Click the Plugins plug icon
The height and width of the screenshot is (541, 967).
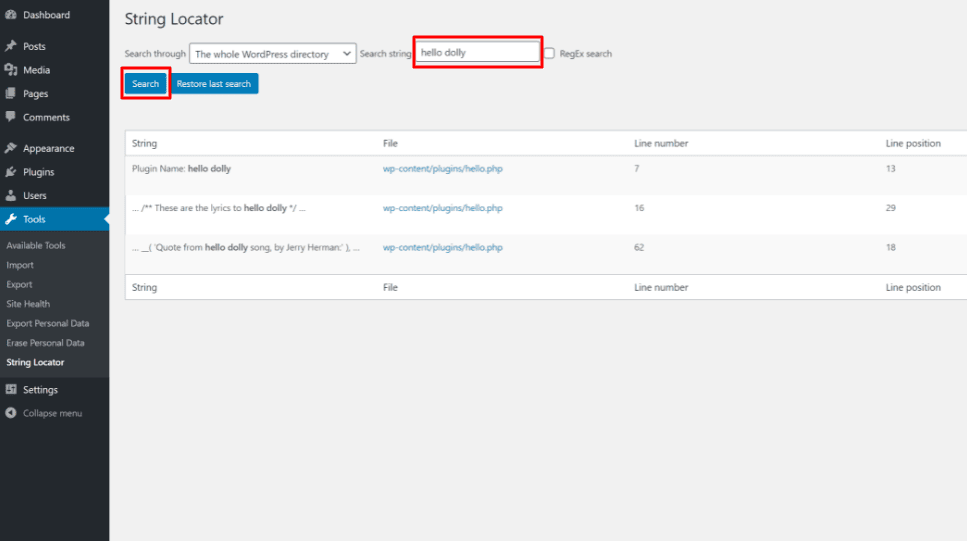(10, 171)
